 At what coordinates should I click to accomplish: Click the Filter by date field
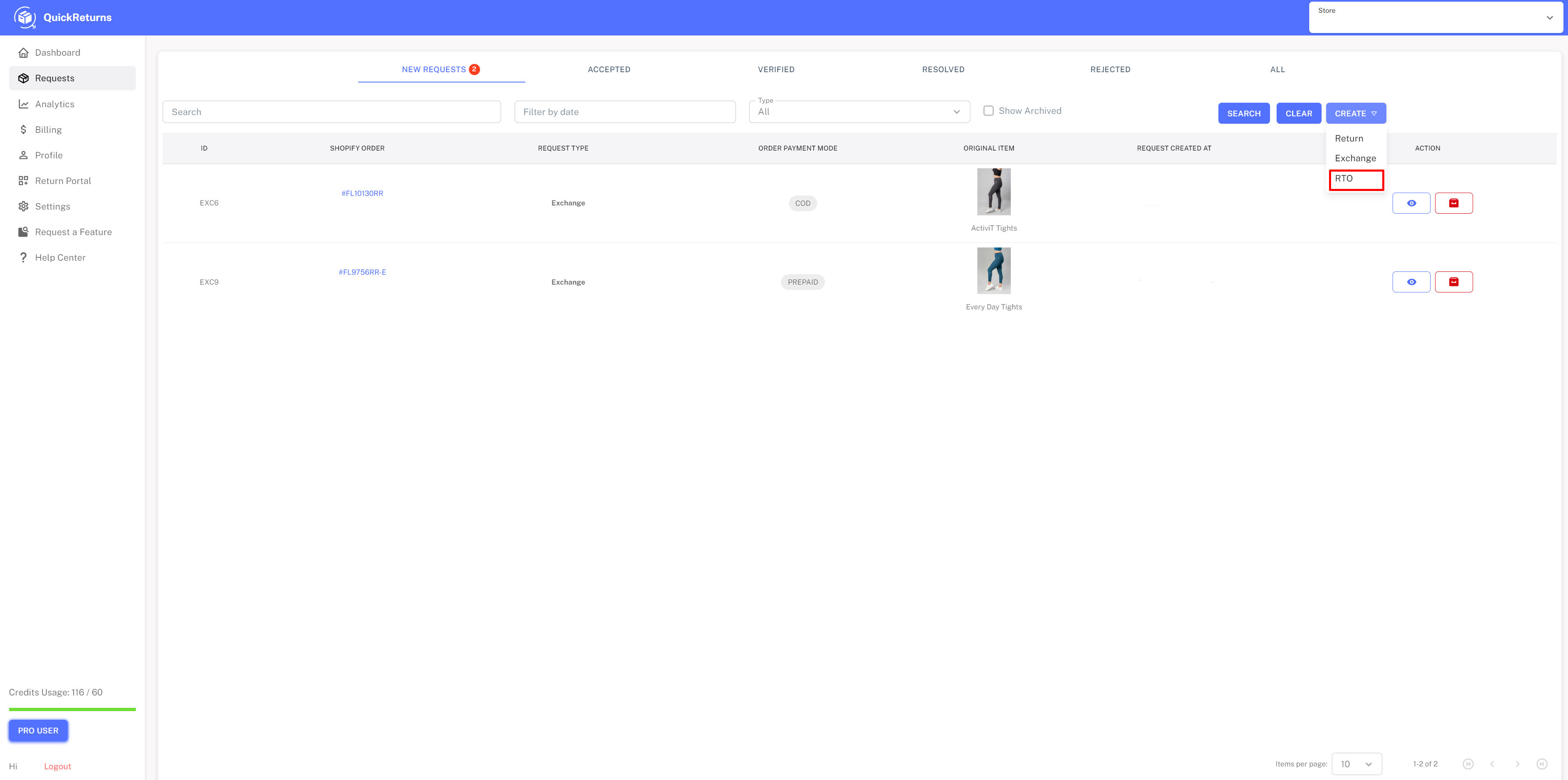pos(624,112)
